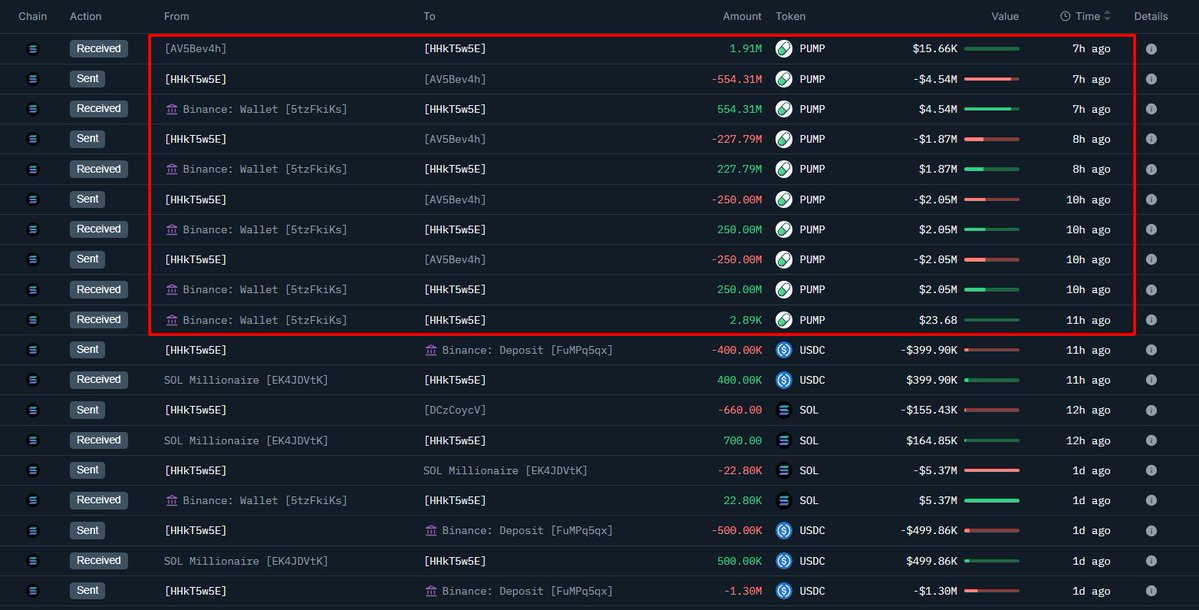
Task: Click the value $399.90K
Action: coord(931,380)
